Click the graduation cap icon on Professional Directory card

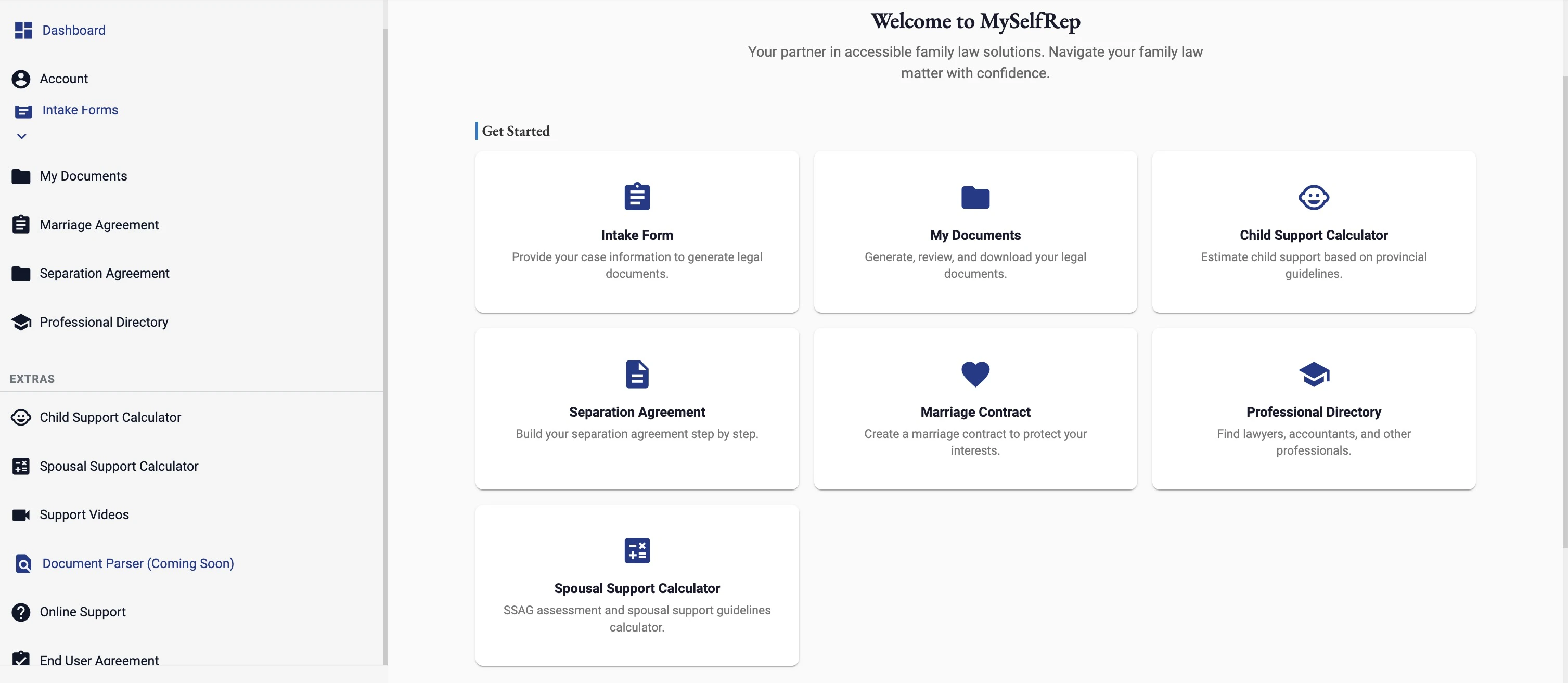point(1314,375)
